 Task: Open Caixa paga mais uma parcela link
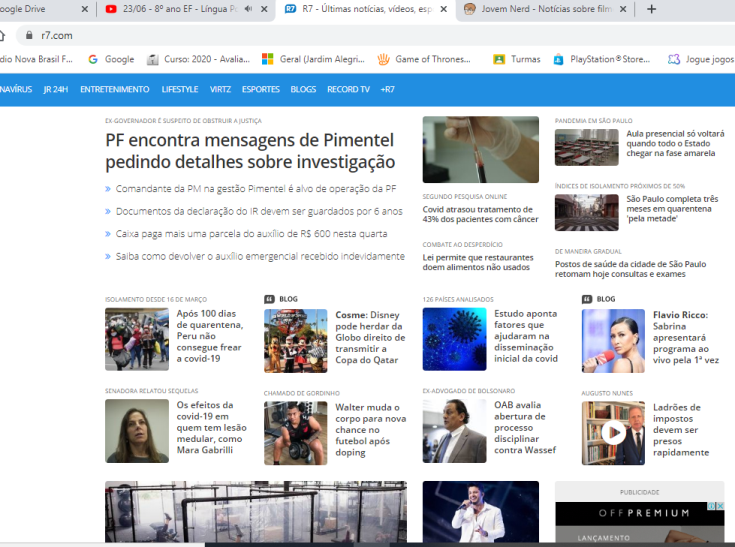click(x=251, y=233)
